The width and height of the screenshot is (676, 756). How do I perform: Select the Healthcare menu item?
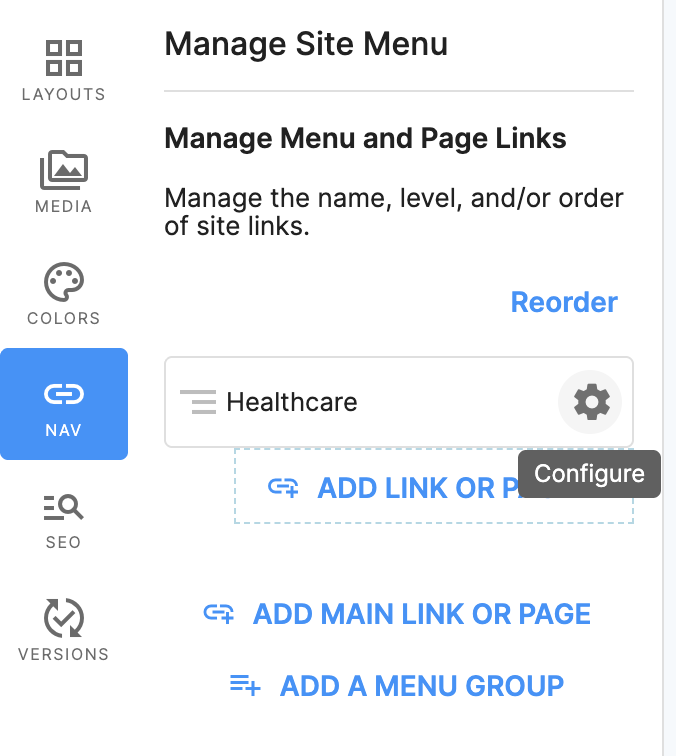(399, 402)
